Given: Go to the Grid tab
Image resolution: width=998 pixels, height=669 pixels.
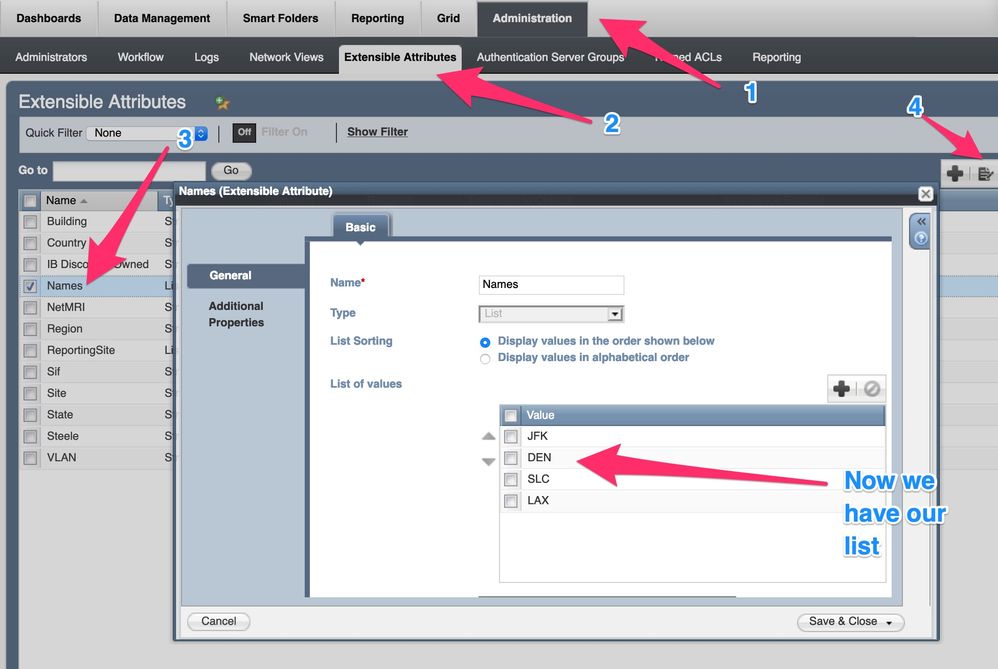Looking at the screenshot, I should (448, 18).
